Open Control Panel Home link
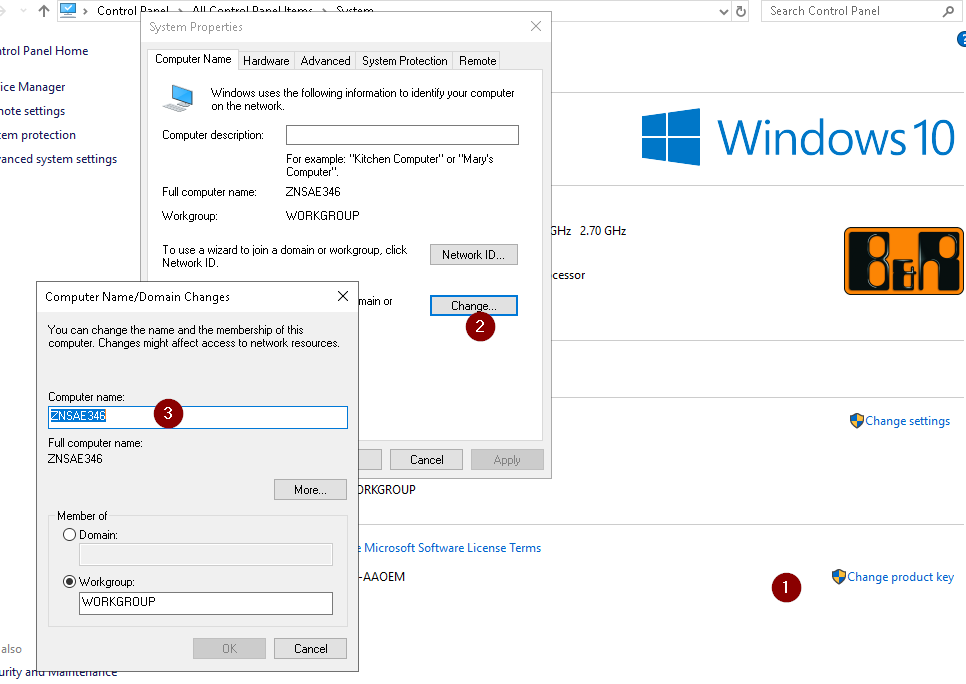 pos(44,51)
